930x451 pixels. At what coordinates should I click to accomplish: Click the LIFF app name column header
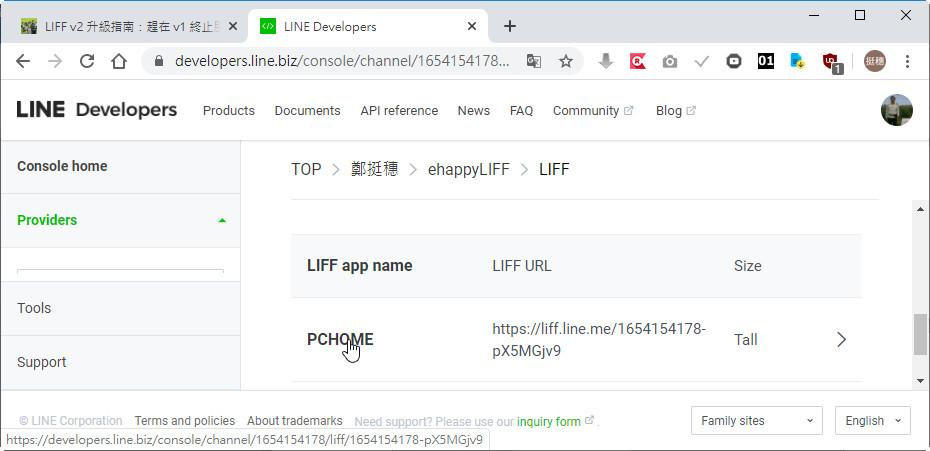359,266
